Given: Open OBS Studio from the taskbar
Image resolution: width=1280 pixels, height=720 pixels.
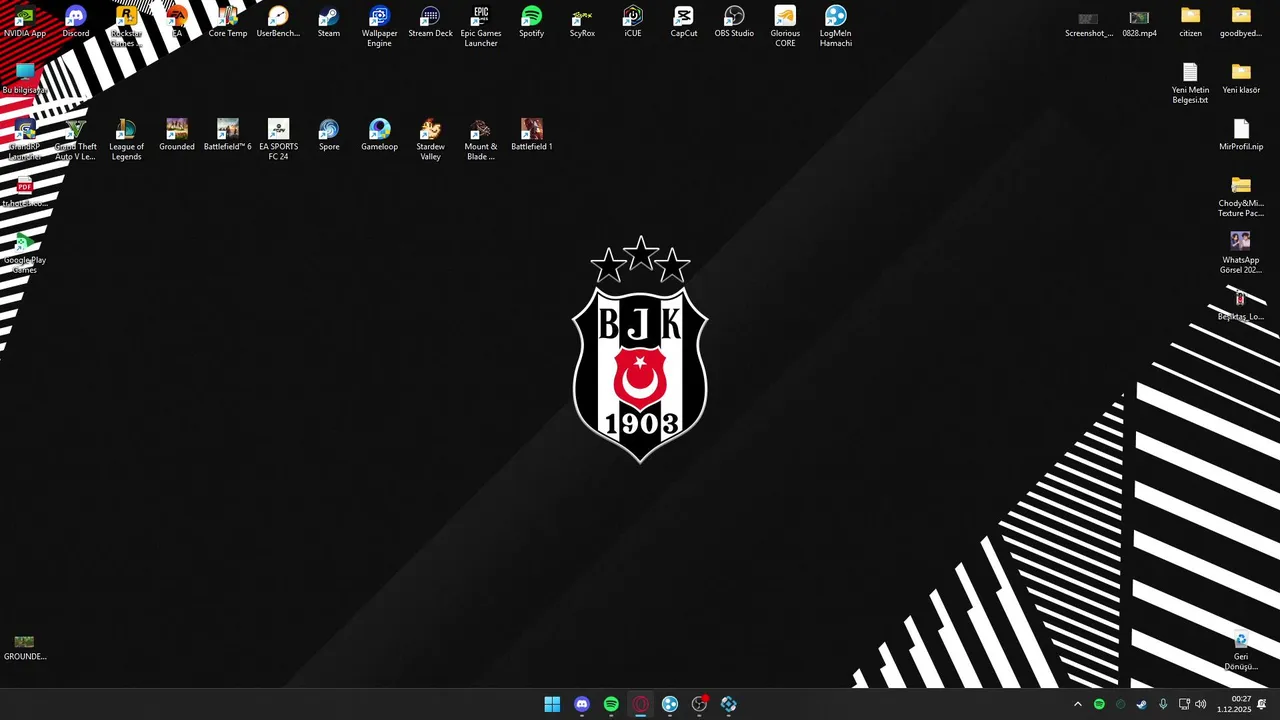Looking at the screenshot, I should click(699, 704).
